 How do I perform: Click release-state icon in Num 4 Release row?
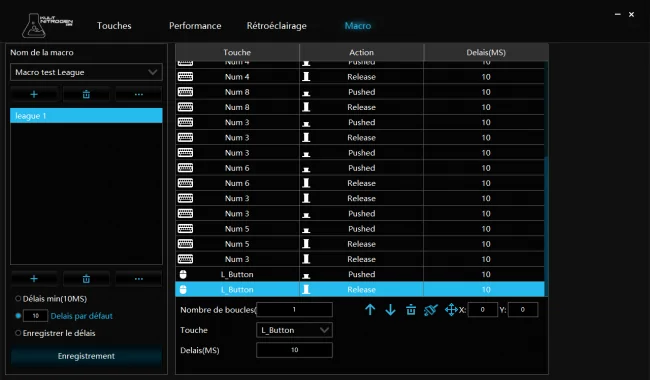[306, 77]
